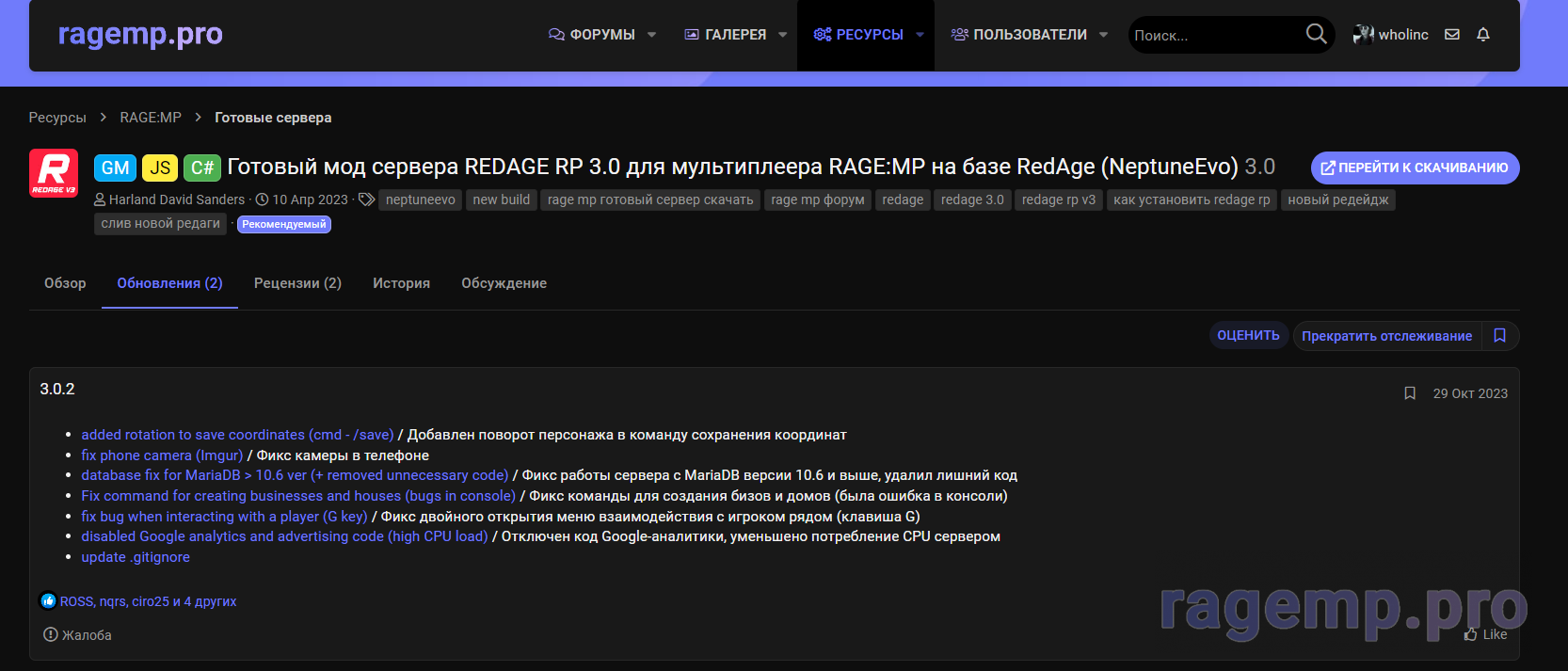Viewport: 1568px width, 671px height.
Task: Select the neptuneevo tag
Action: pyautogui.click(x=421, y=200)
